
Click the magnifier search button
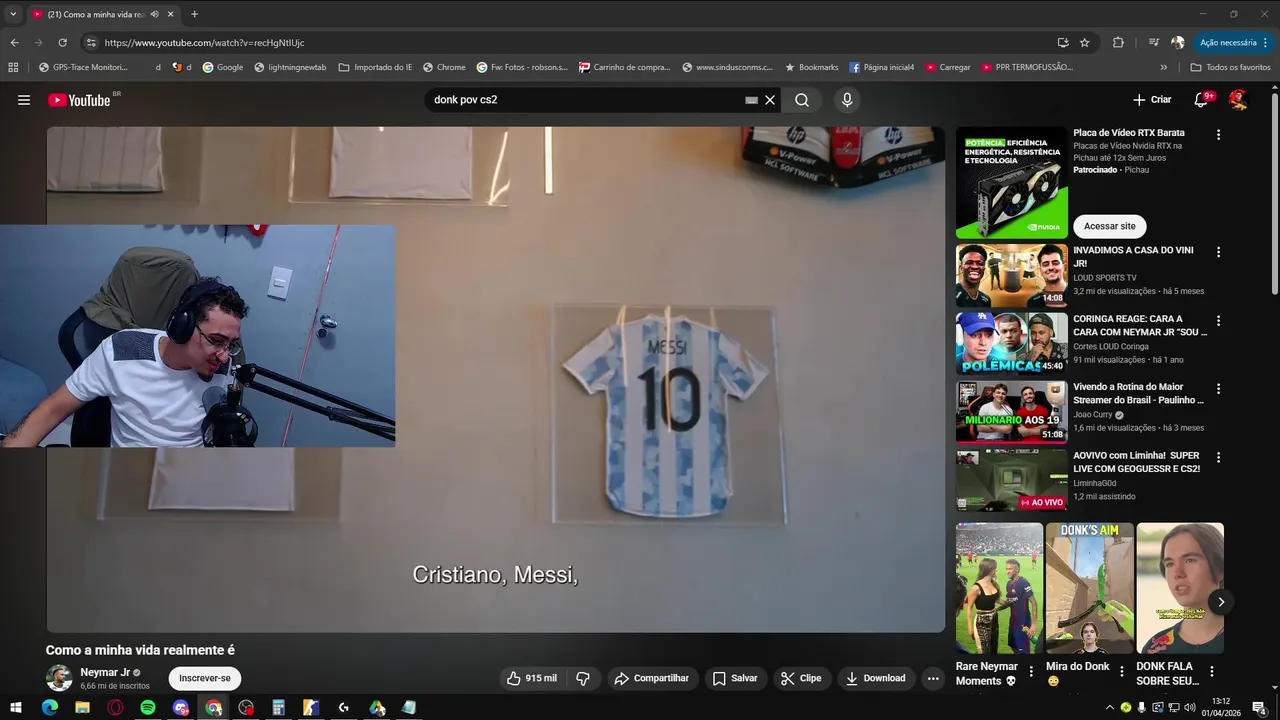802,100
